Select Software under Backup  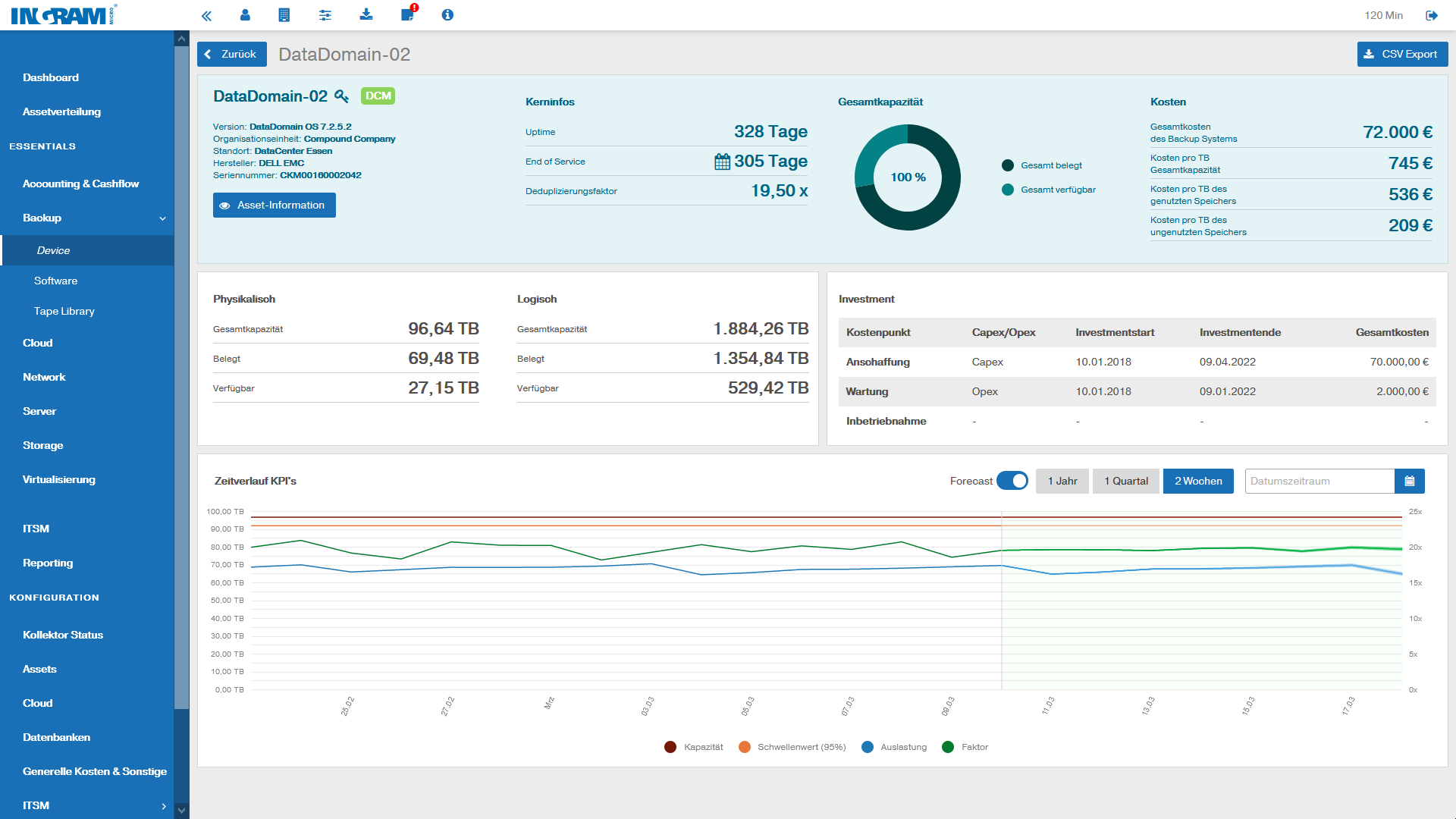coord(55,281)
